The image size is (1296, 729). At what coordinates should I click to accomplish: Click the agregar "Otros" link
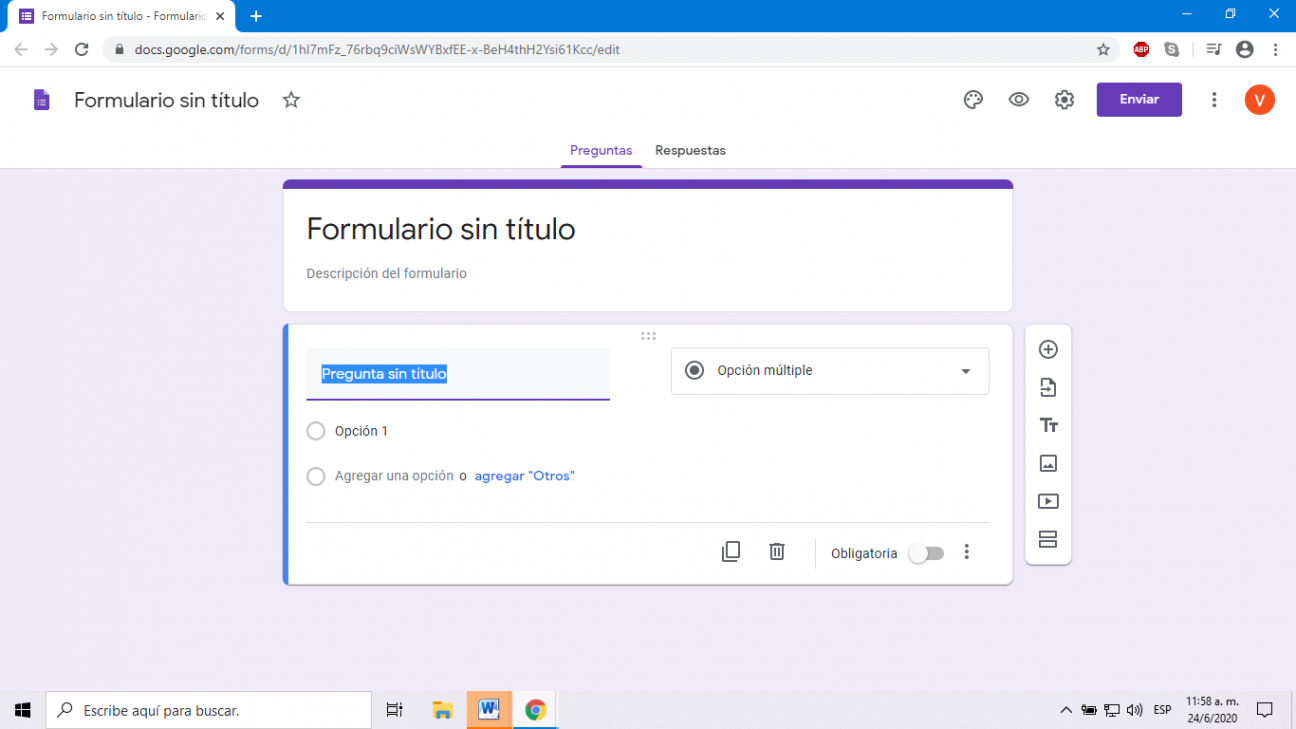pos(524,476)
